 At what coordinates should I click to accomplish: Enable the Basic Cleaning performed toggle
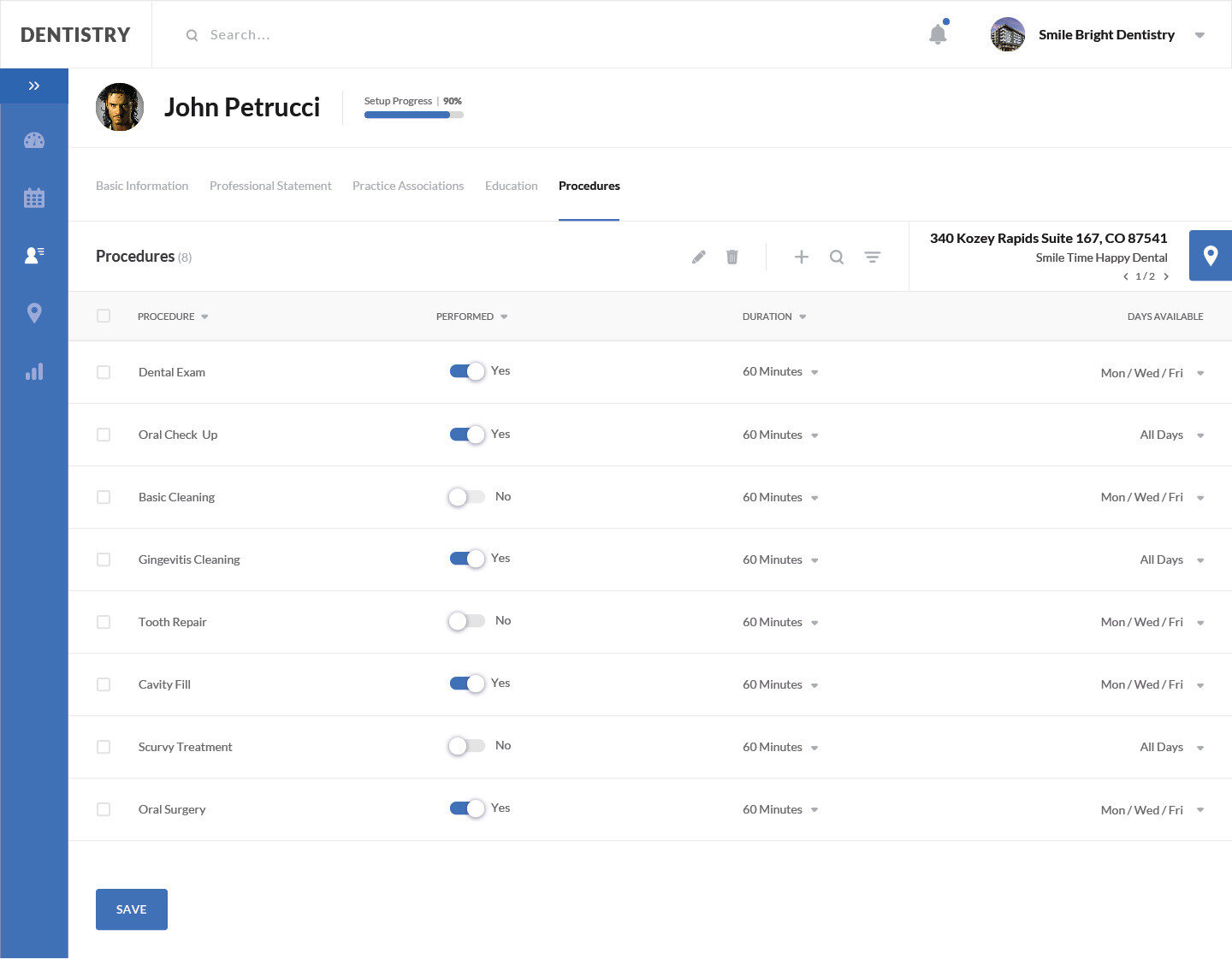(x=466, y=497)
